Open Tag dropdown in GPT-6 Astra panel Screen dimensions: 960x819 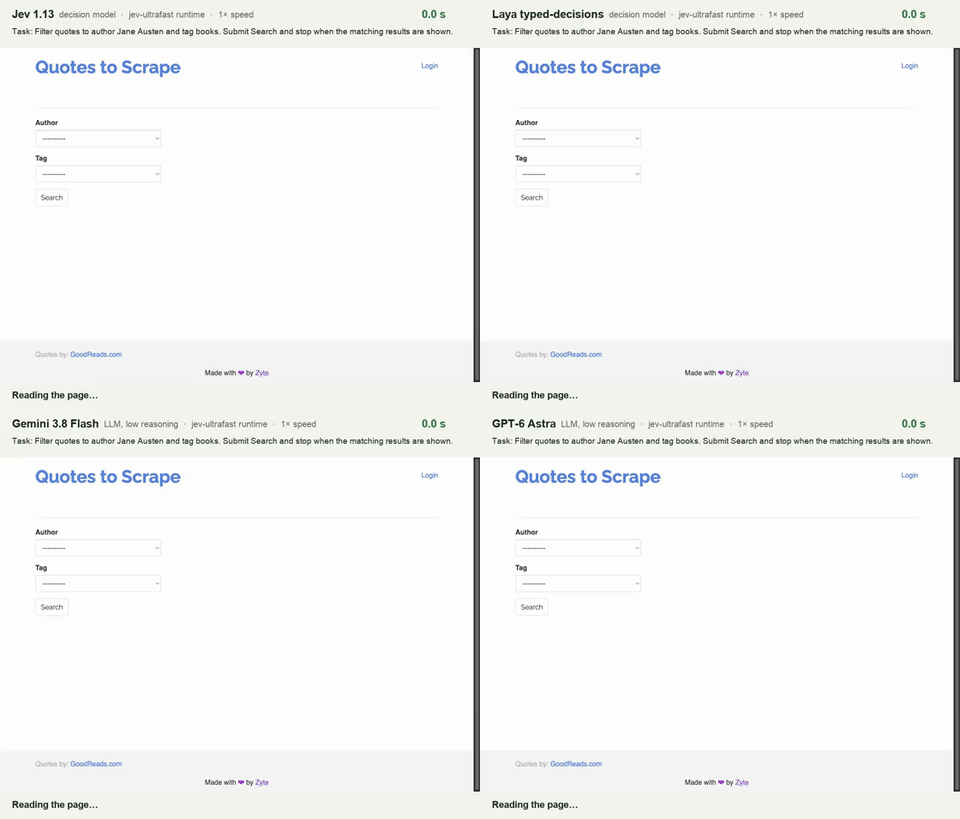[x=578, y=583]
